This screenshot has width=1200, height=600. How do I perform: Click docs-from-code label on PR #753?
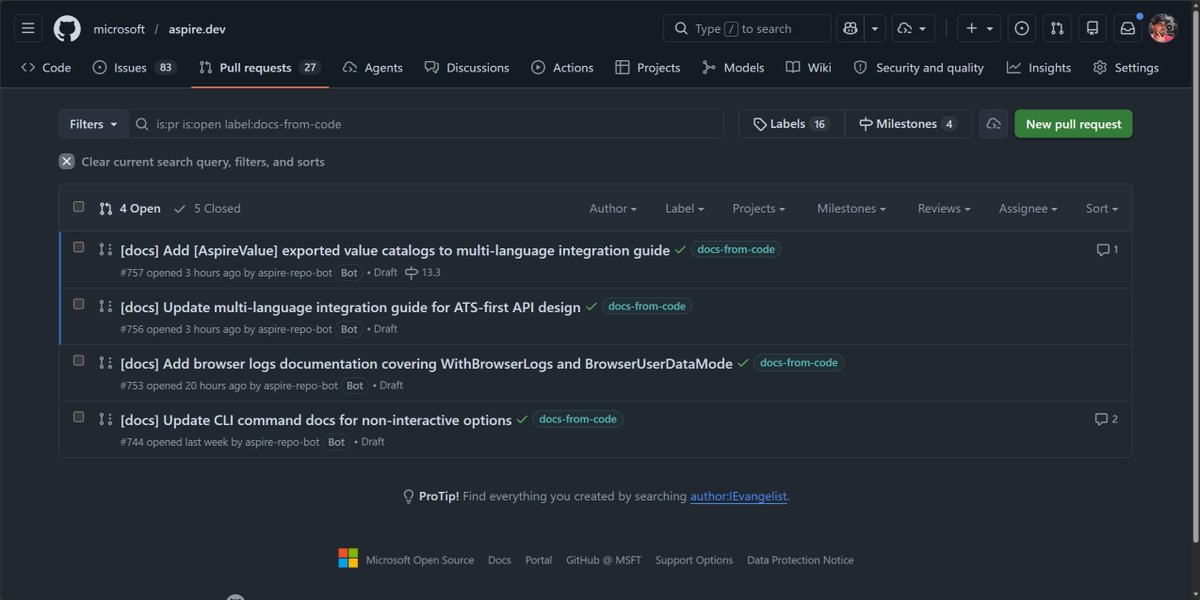click(x=799, y=363)
